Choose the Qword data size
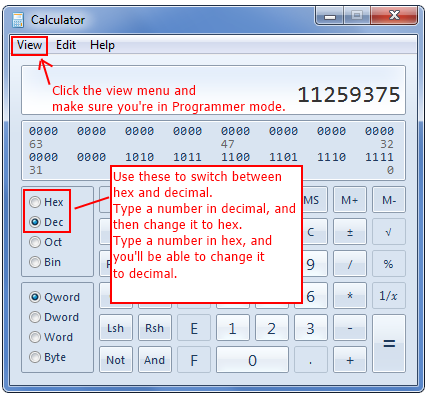Image resolution: width=427 pixels, height=398 pixels. tap(54, 297)
